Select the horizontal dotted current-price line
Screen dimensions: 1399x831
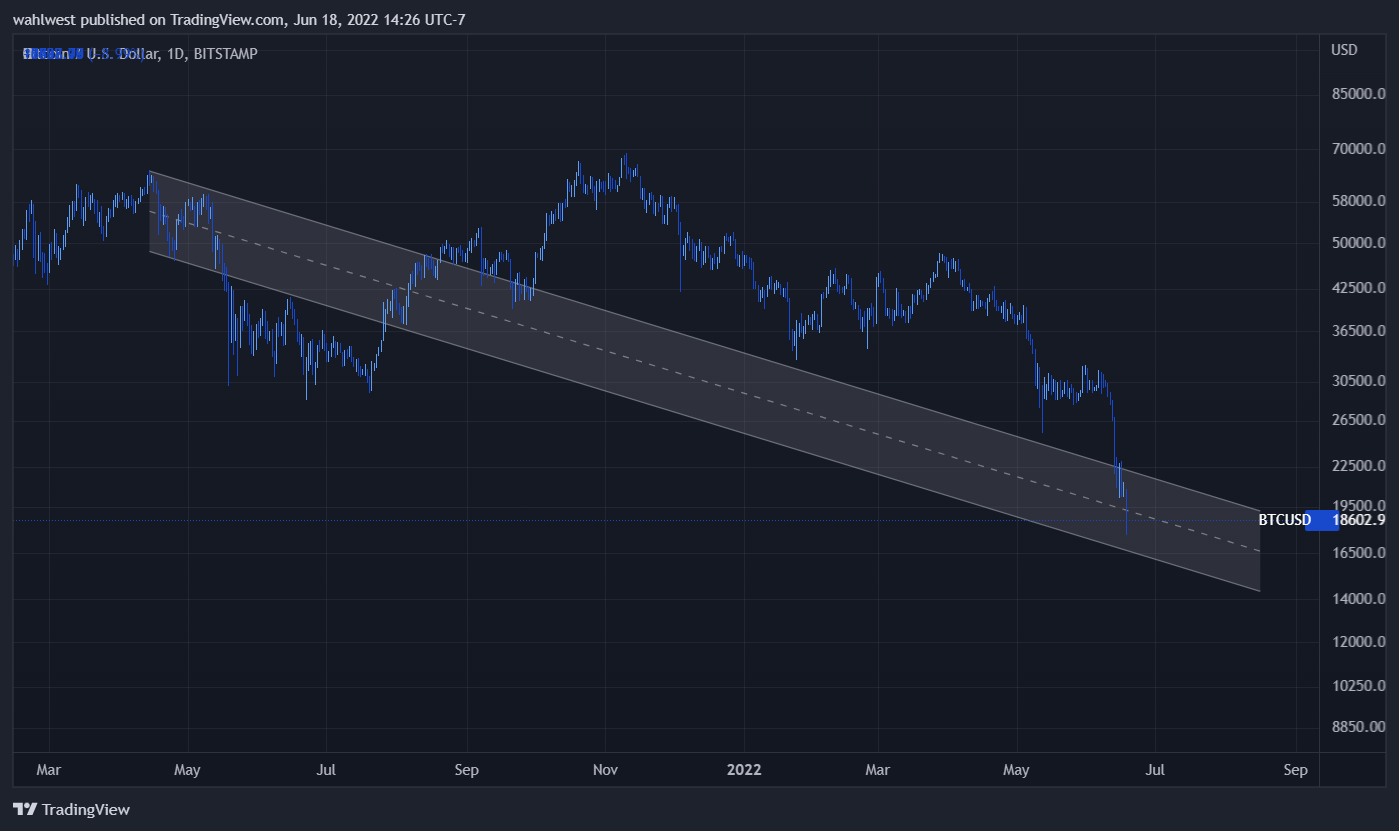pos(635,520)
